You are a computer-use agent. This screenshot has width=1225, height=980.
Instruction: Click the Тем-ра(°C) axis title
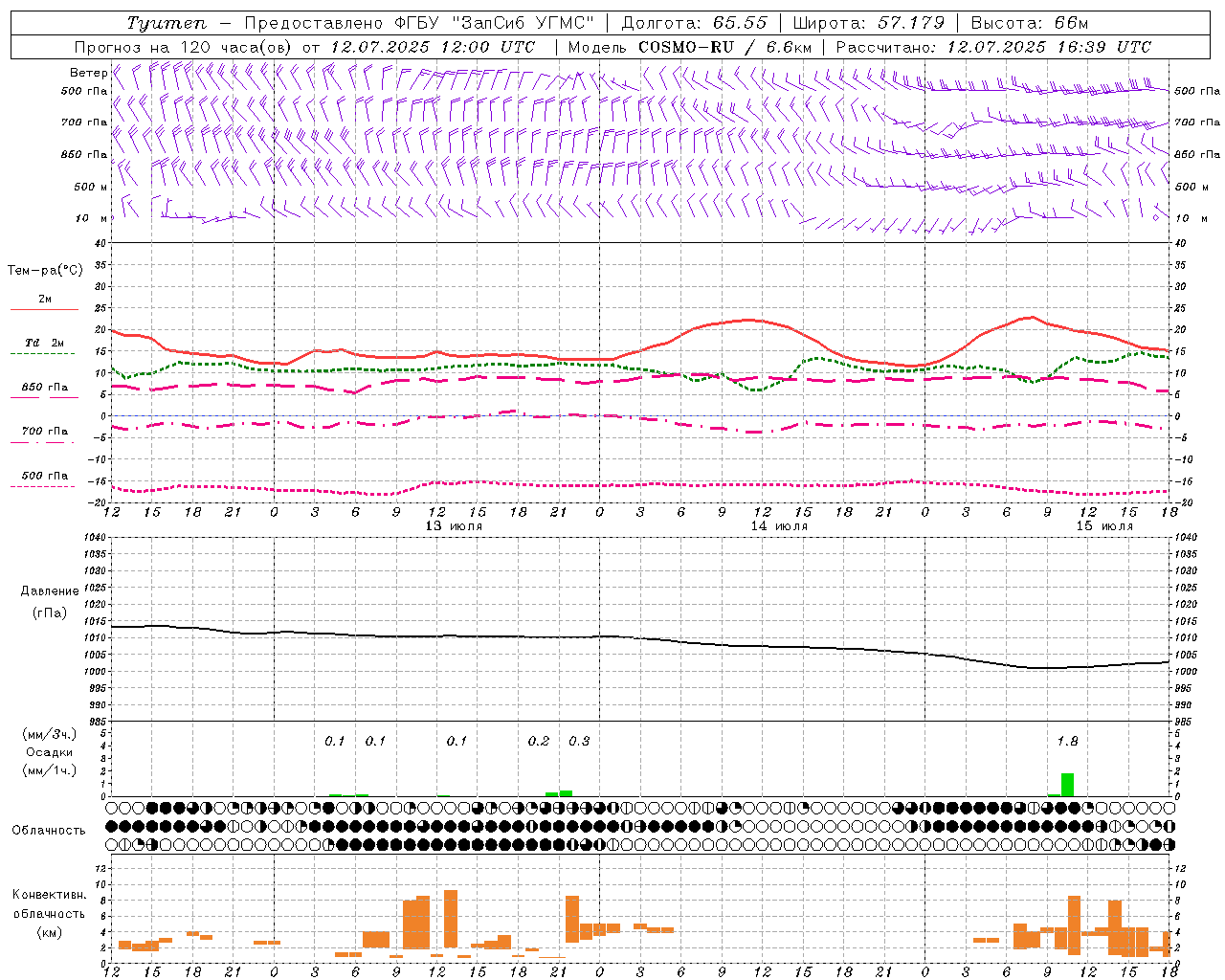point(45,271)
